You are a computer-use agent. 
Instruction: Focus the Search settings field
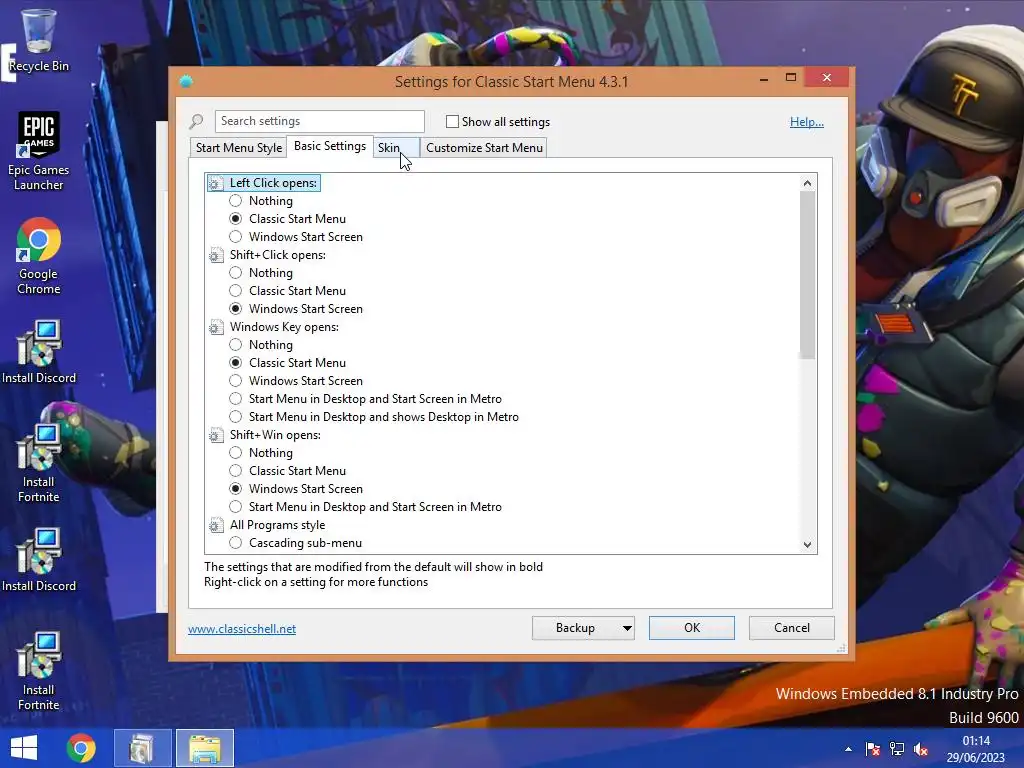point(319,121)
